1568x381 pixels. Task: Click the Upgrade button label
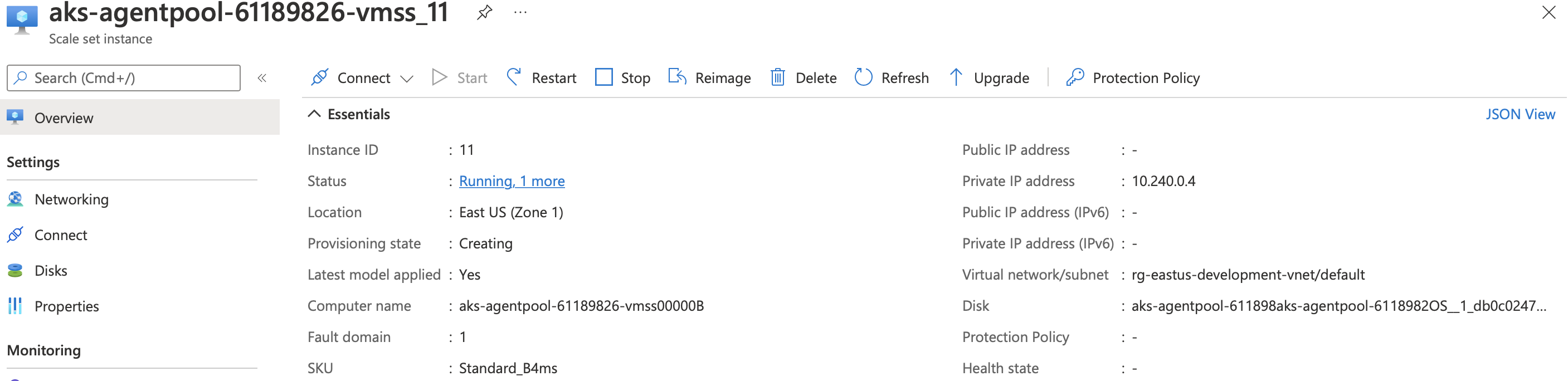pyautogui.click(x=1001, y=78)
